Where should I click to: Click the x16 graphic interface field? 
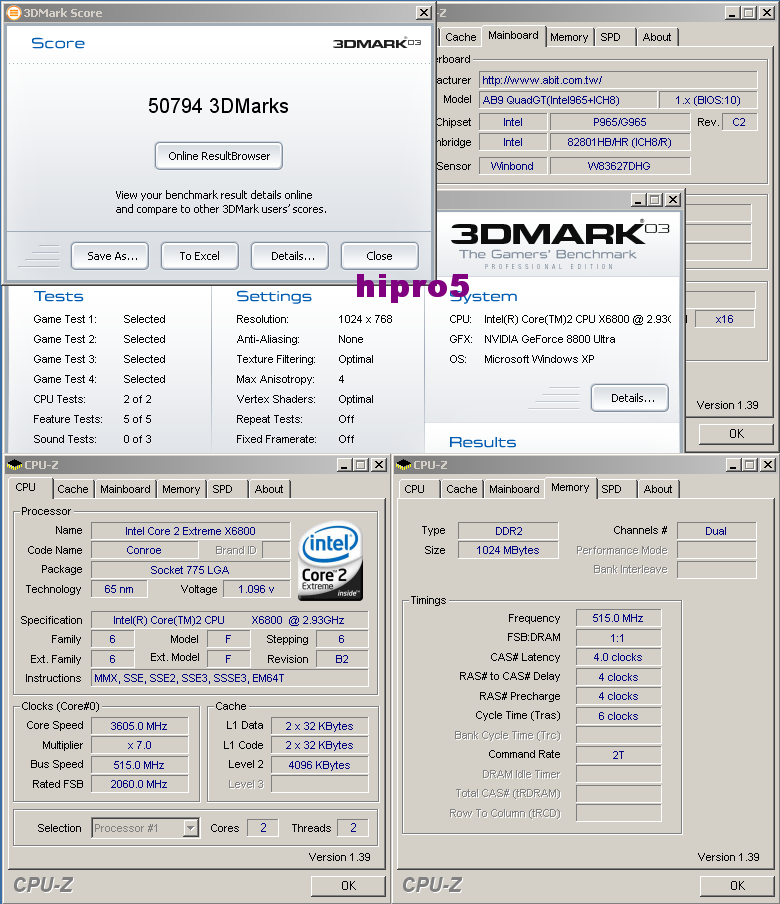point(725,319)
